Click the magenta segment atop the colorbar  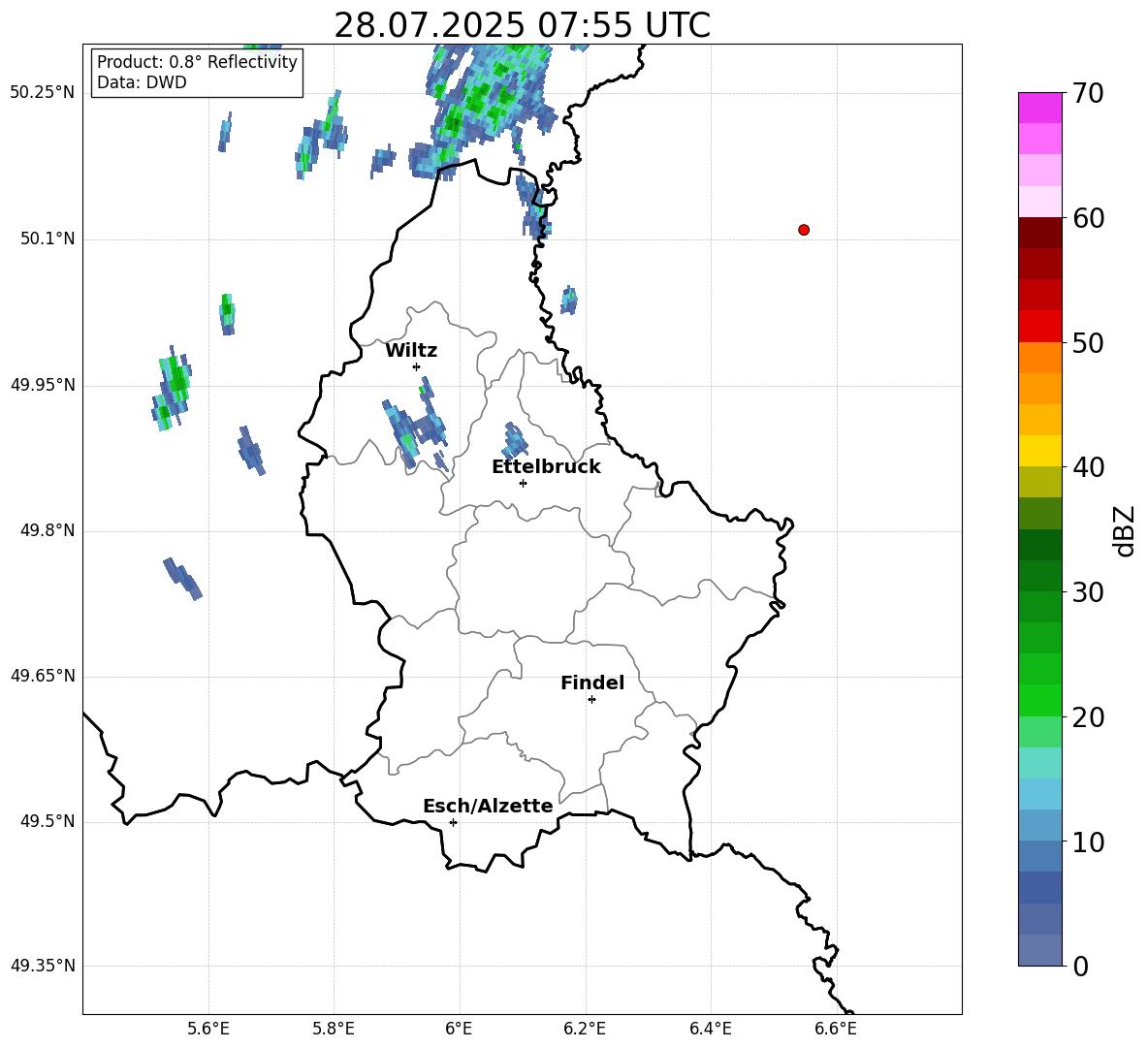click(x=1039, y=108)
